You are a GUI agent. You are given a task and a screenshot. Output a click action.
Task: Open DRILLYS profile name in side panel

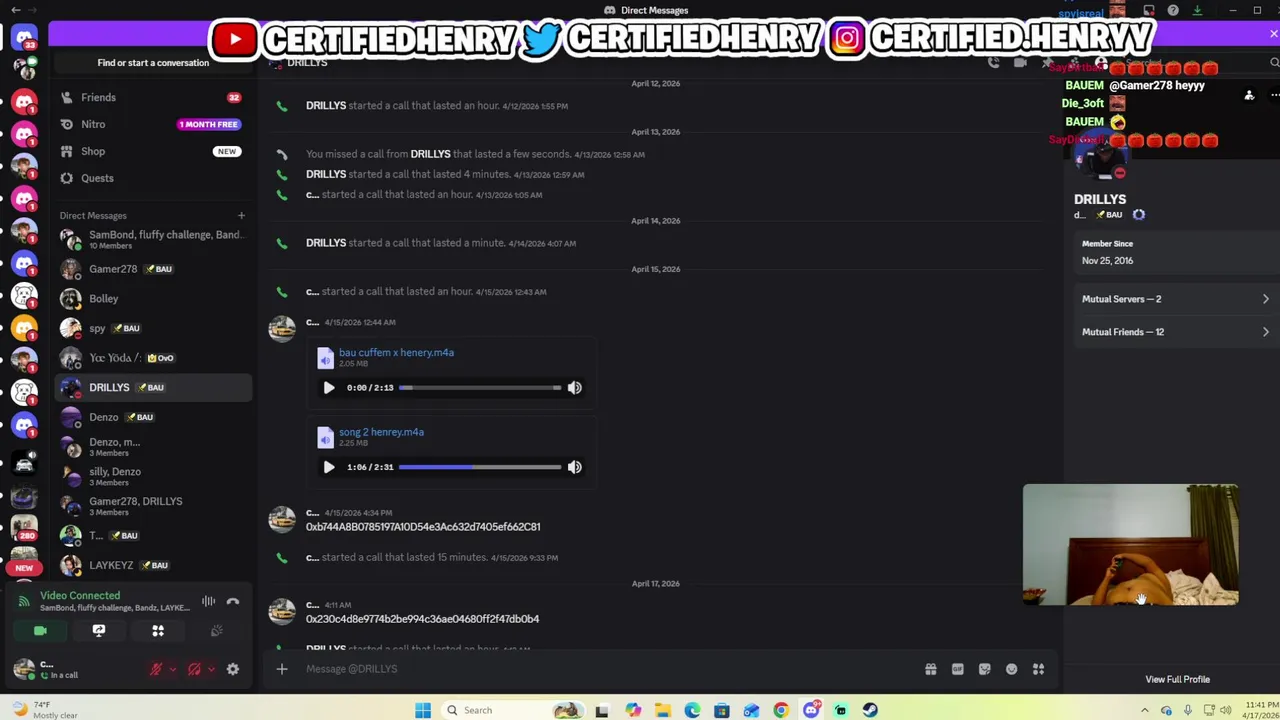pos(1100,199)
